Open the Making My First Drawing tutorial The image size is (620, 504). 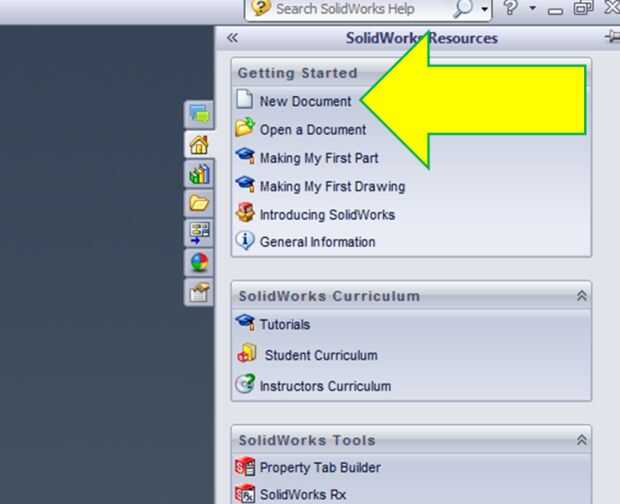click(332, 187)
